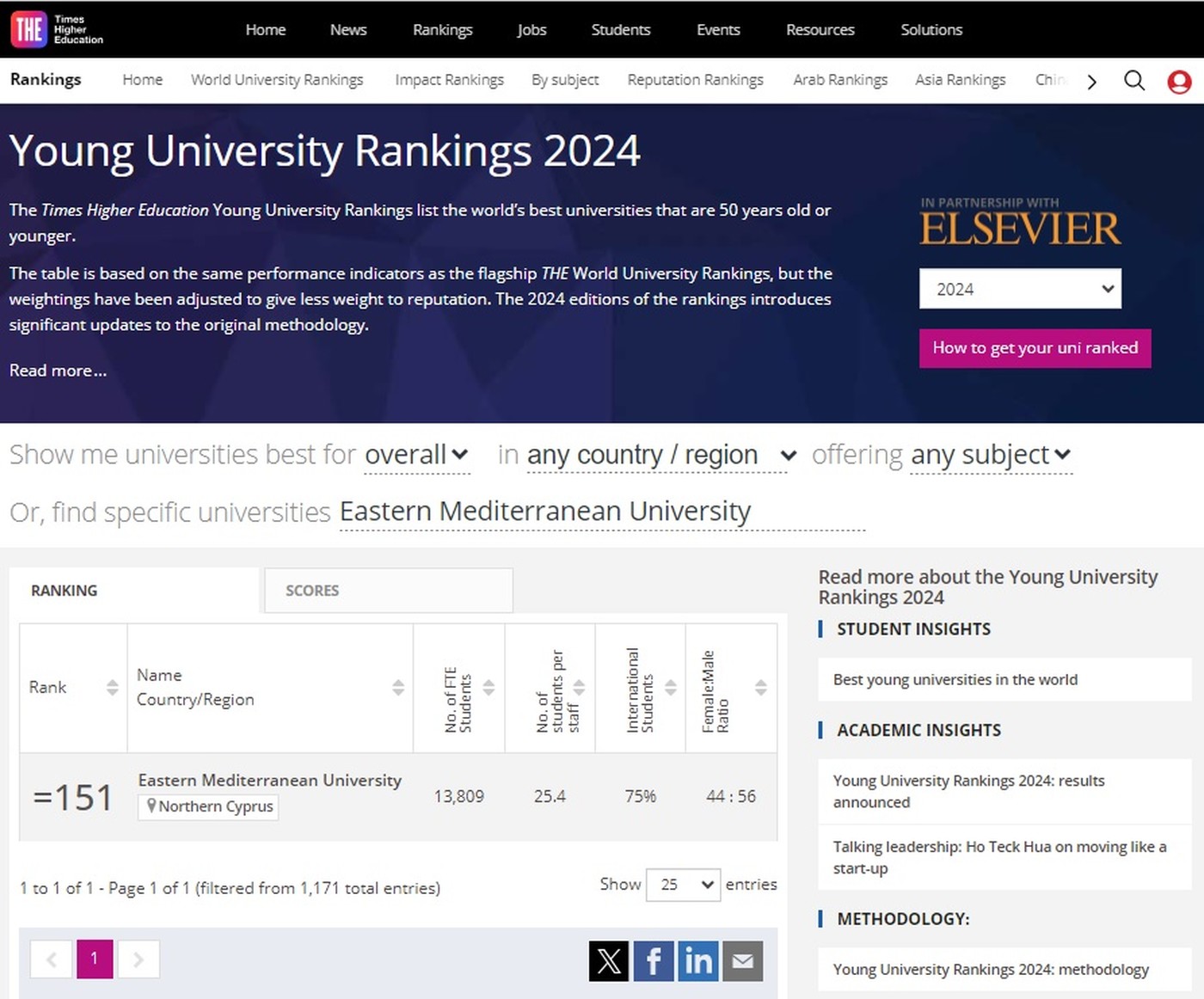Toggle sorting on No. of FTE Students
The image size is (1204, 999).
tap(489, 688)
